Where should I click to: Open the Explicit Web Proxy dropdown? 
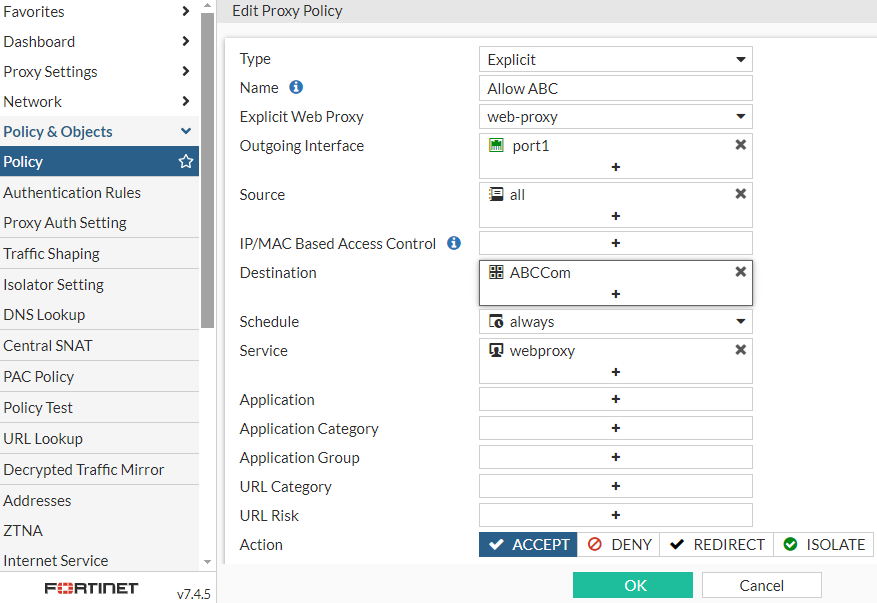coord(615,116)
